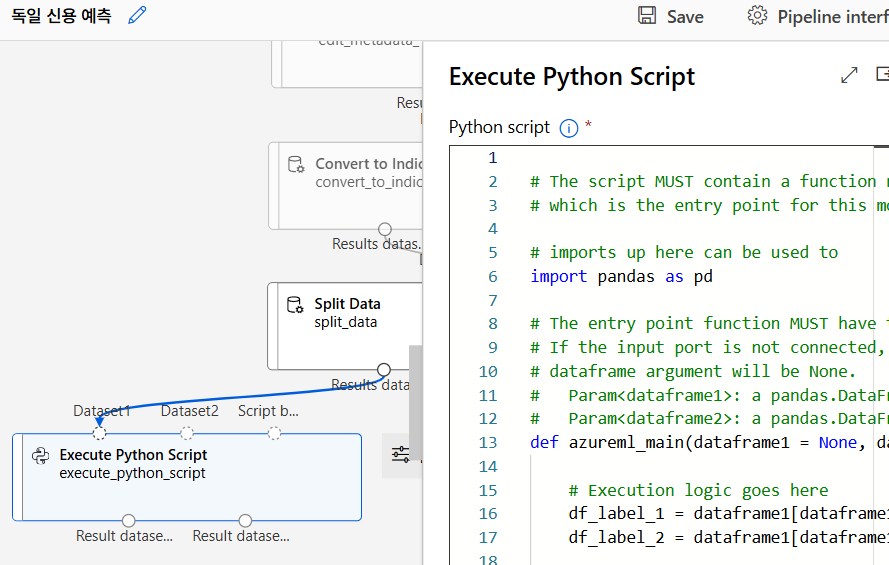
Task: Click the Convert to Indicator output port
Action: point(385,230)
